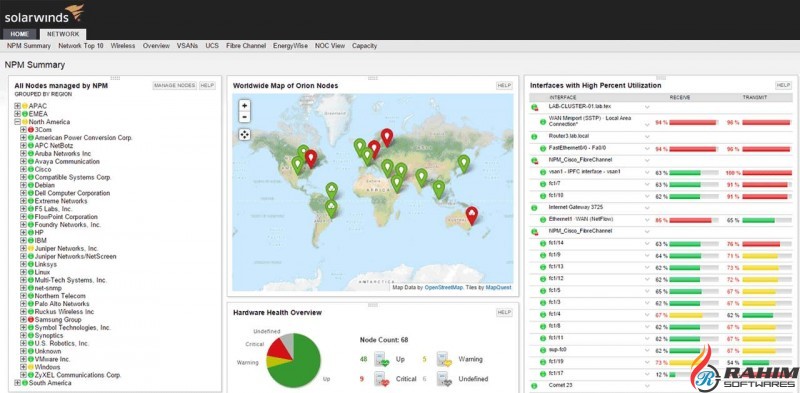
Task: Click the receive utilization bar for Ethernet1 WAN
Action: 694,220
